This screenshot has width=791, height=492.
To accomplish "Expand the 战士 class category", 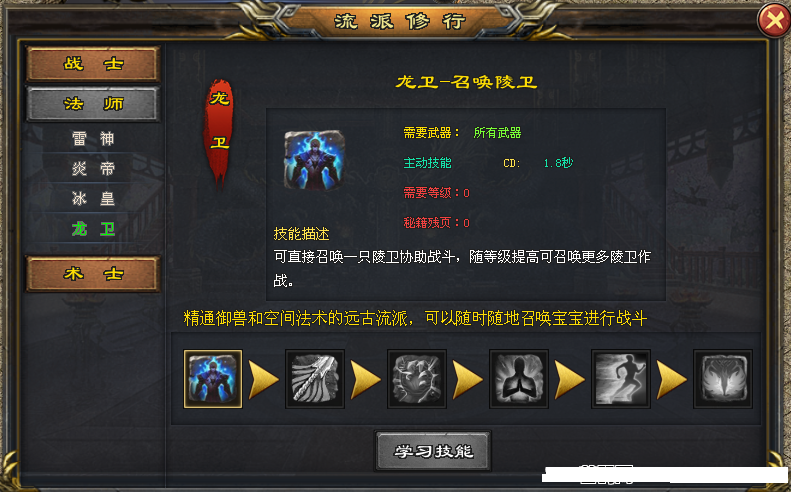I will (x=93, y=64).
